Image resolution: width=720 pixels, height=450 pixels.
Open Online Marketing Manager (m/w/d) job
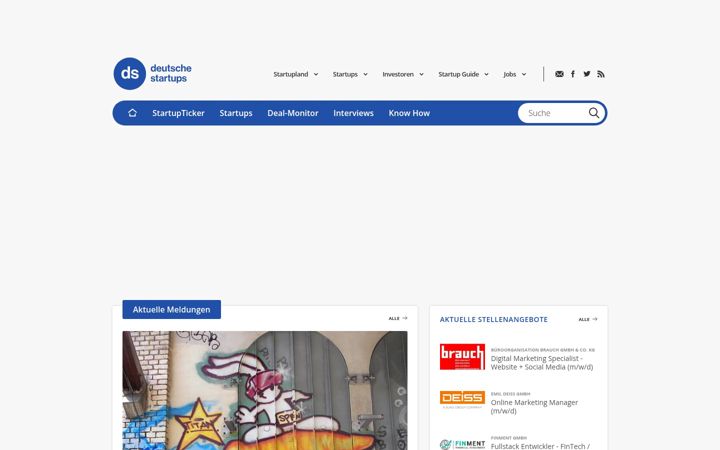coord(534,406)
